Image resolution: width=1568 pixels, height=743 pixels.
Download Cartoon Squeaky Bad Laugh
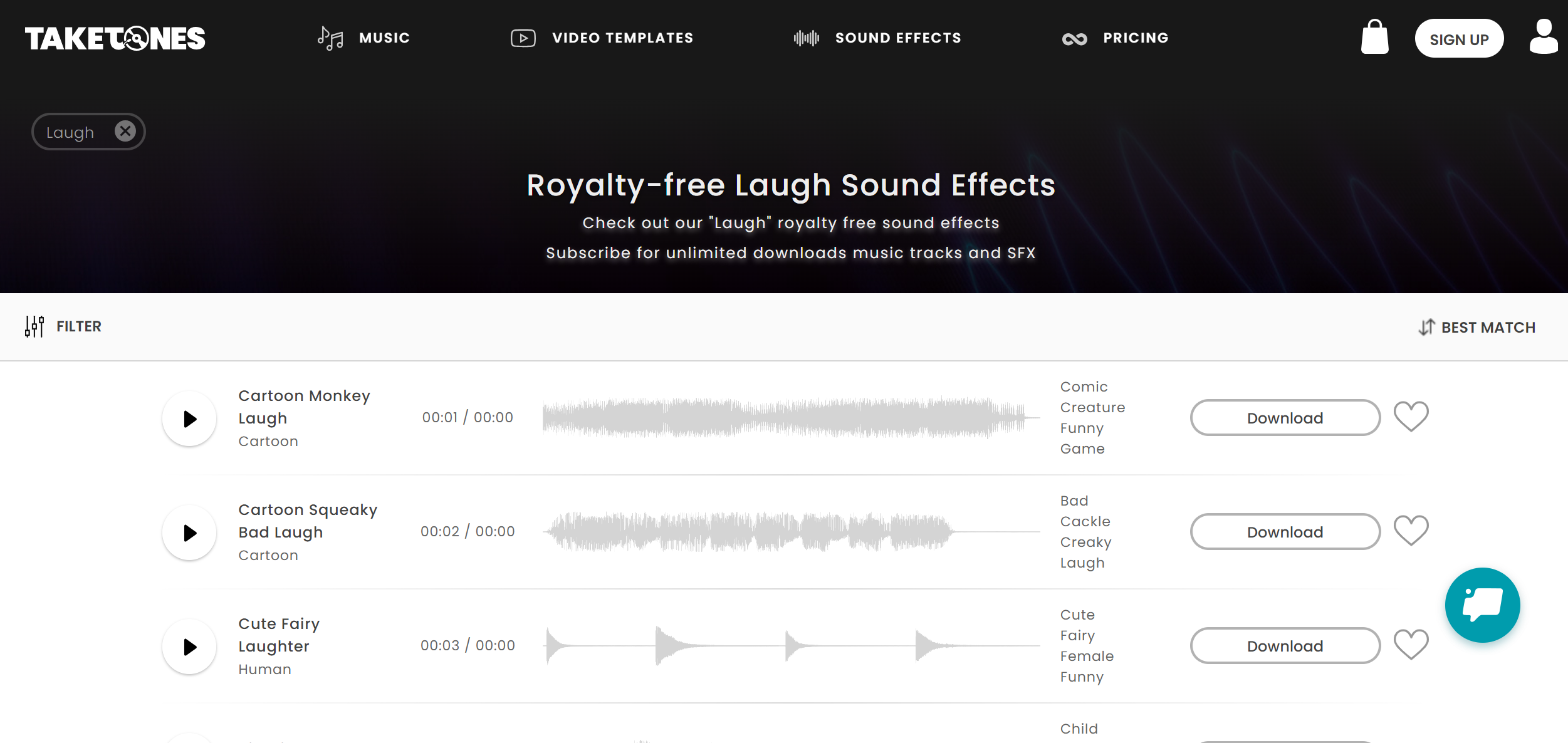click(1285, 532)
